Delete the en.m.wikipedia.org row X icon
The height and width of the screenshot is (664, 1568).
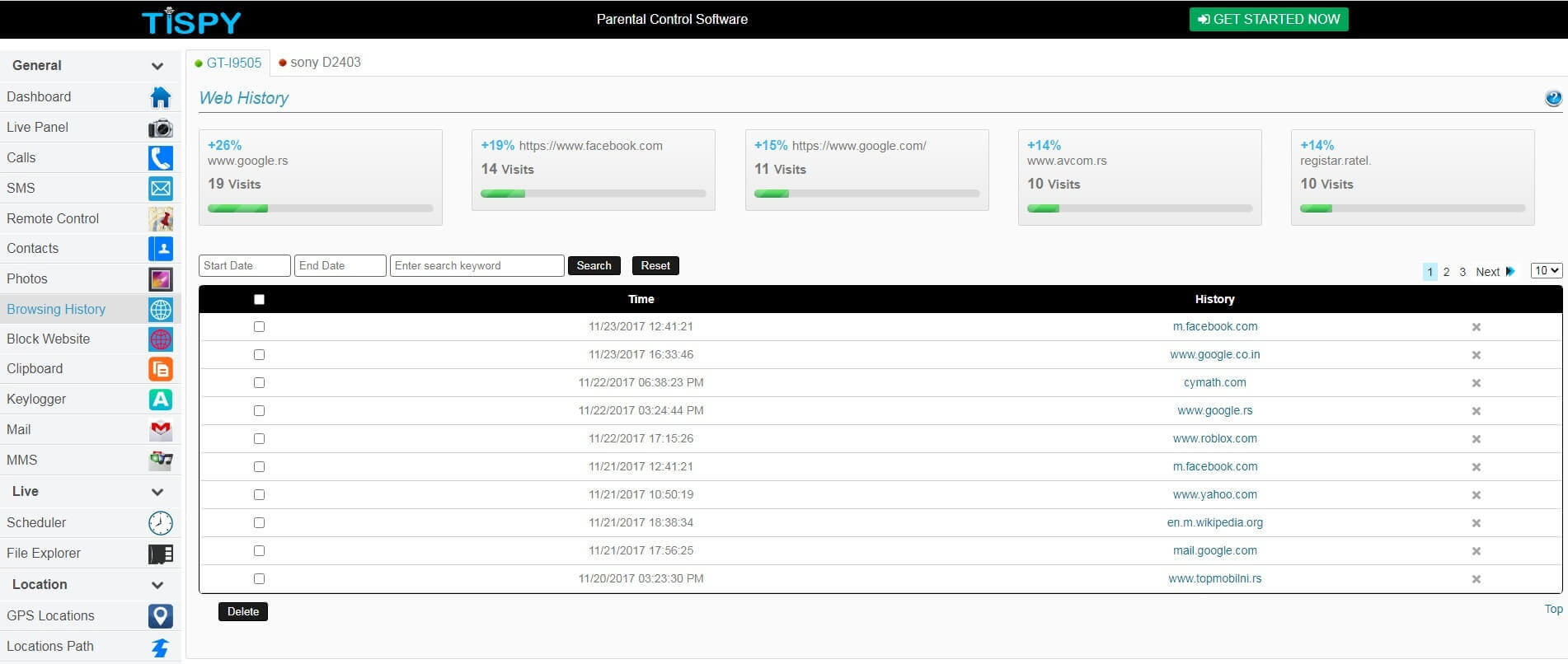(1476, 523)
